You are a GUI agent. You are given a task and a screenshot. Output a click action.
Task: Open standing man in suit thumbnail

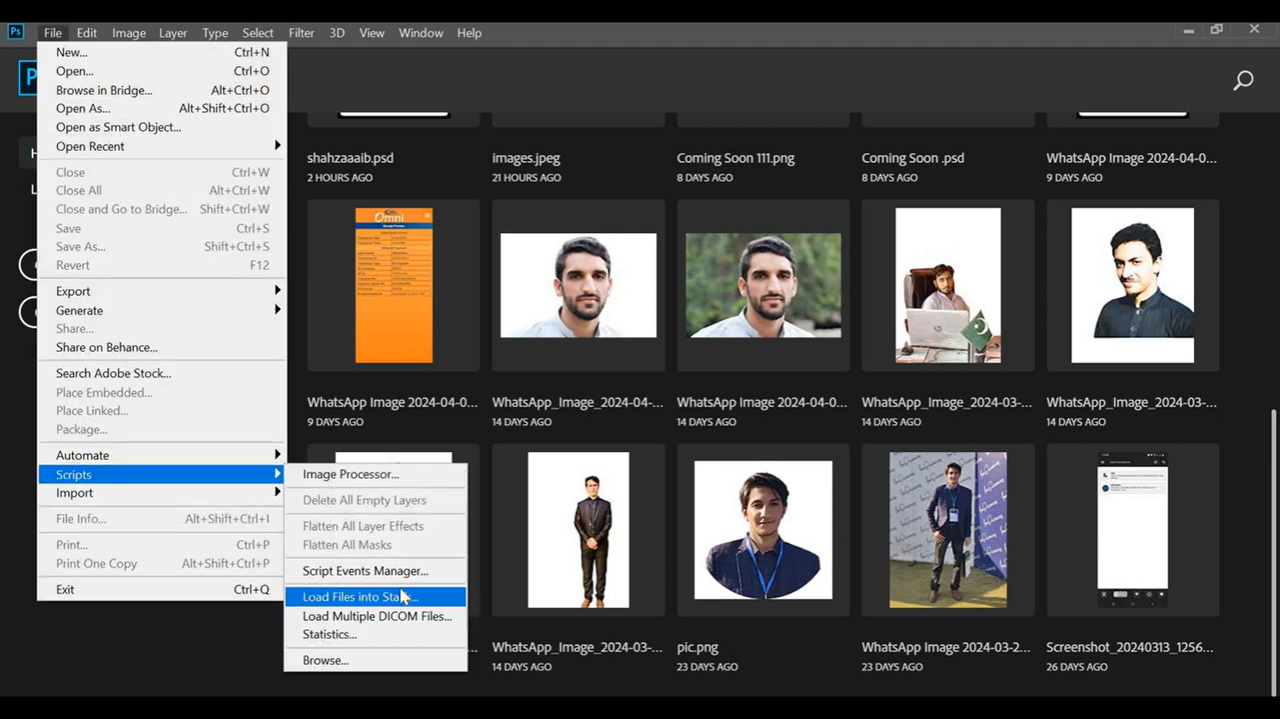pos(578,529)
